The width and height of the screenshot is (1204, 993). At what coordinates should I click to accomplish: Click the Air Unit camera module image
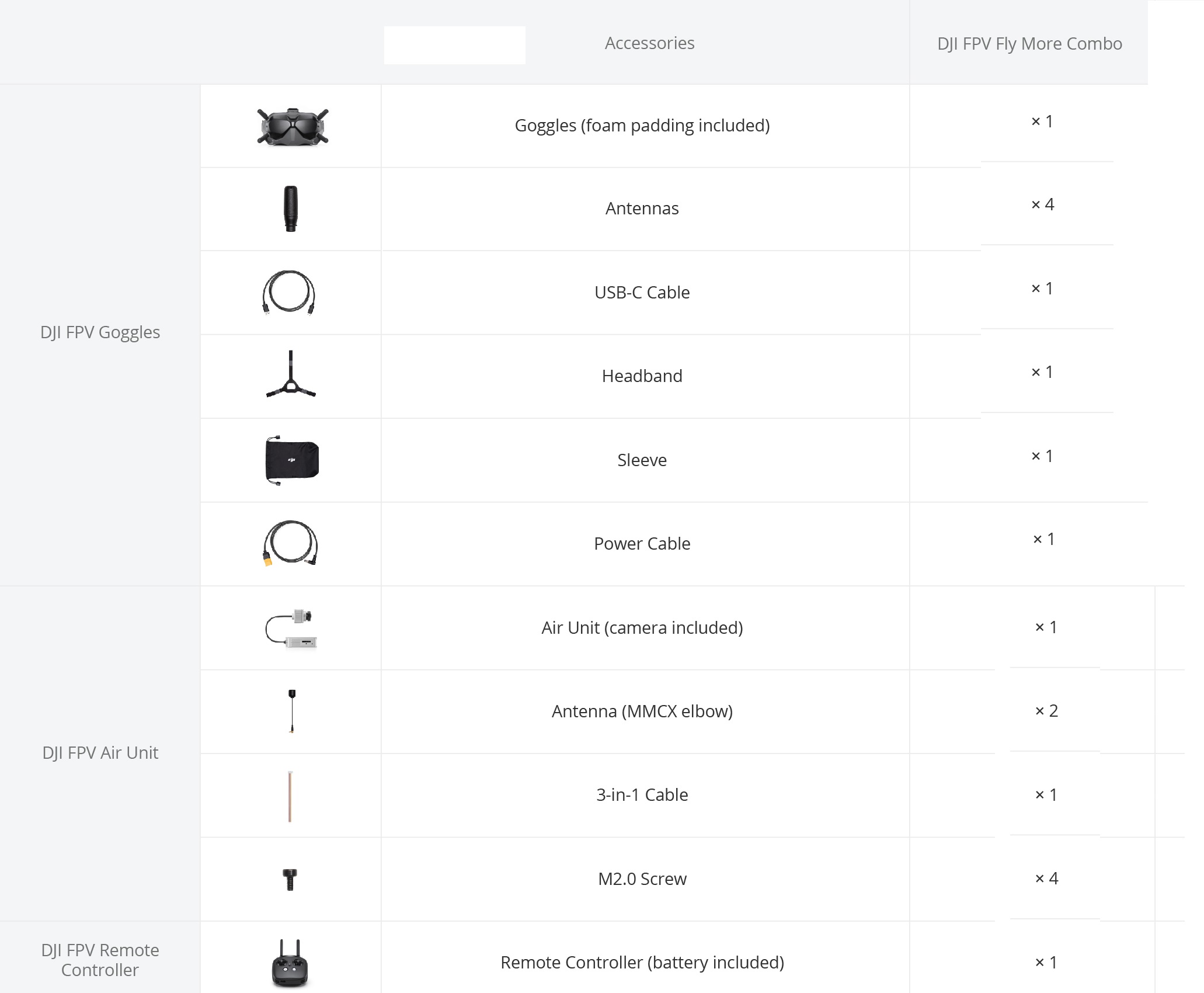291,629
